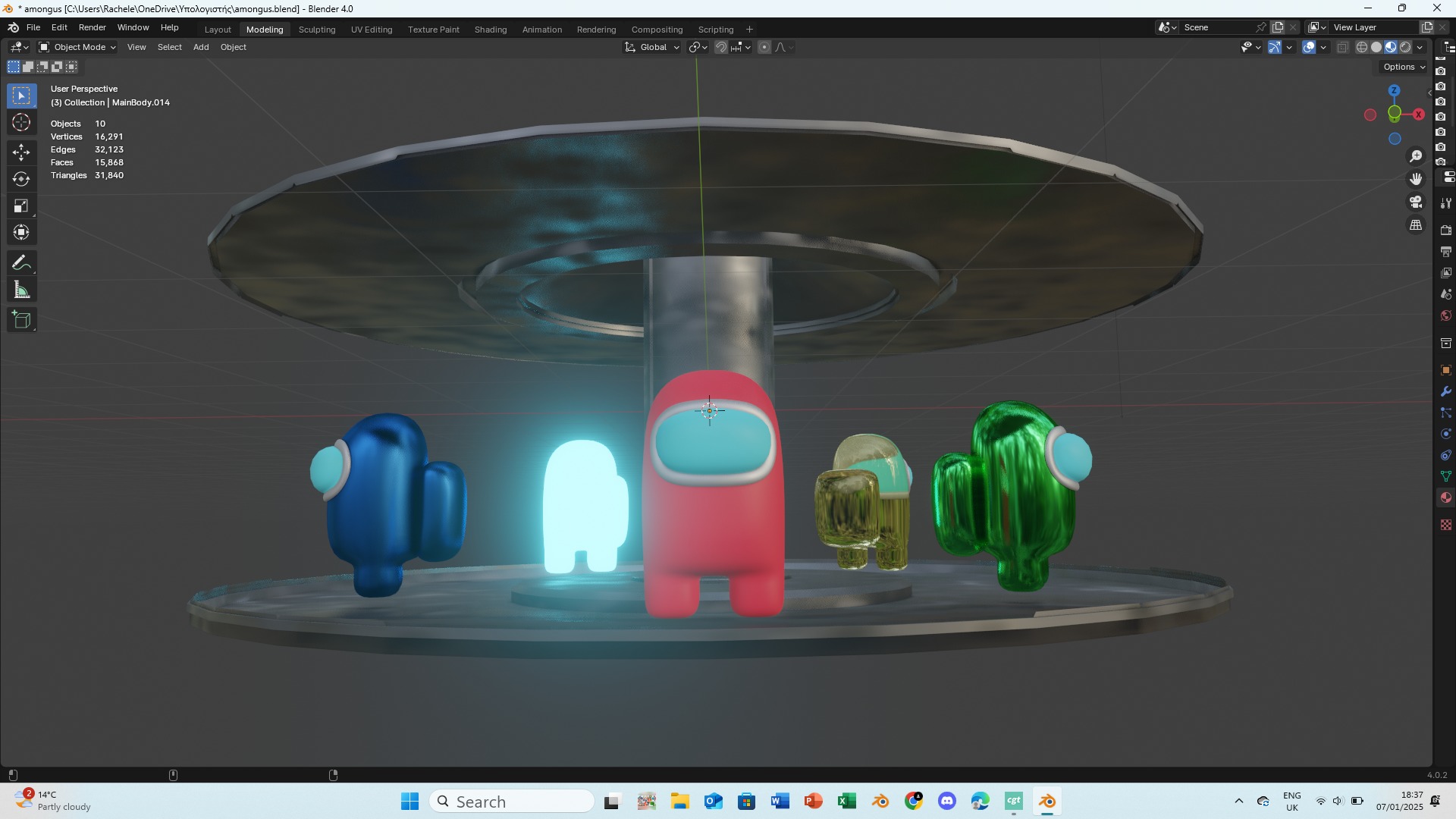This screenshot has height=819, width=1456.
Task: Toggle proportional editing button
Action: point(764,47)
